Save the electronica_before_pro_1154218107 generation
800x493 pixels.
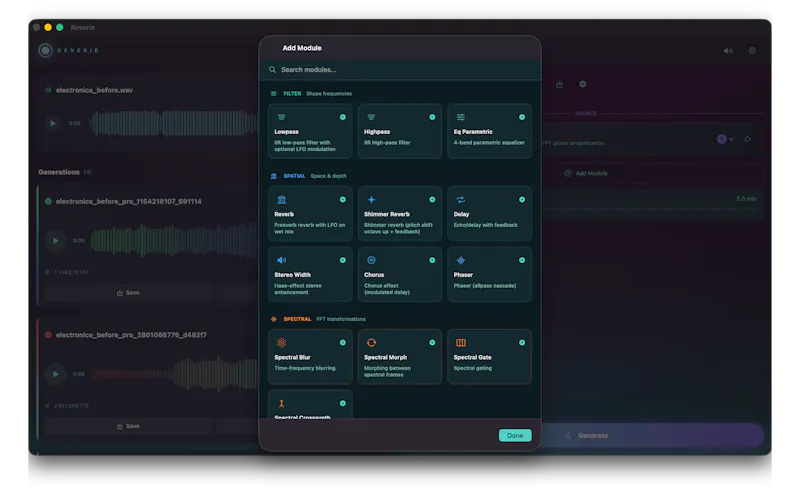[128, 292]
